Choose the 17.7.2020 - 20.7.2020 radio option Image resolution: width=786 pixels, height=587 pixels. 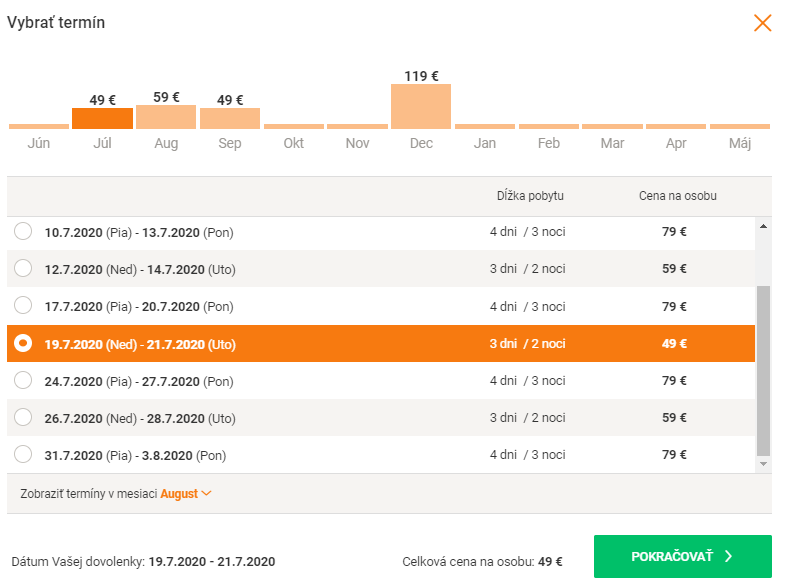tap(23, 305)
